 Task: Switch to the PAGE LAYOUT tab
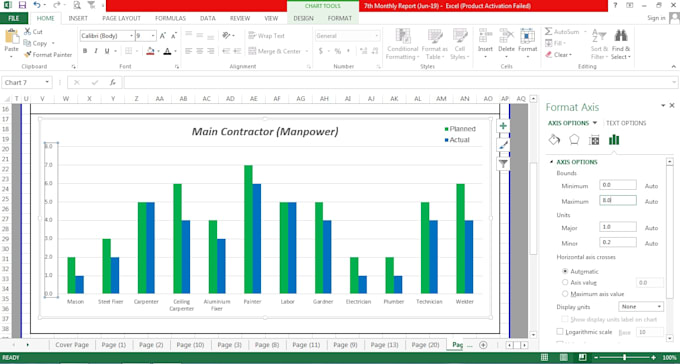[x=121, y=18]
